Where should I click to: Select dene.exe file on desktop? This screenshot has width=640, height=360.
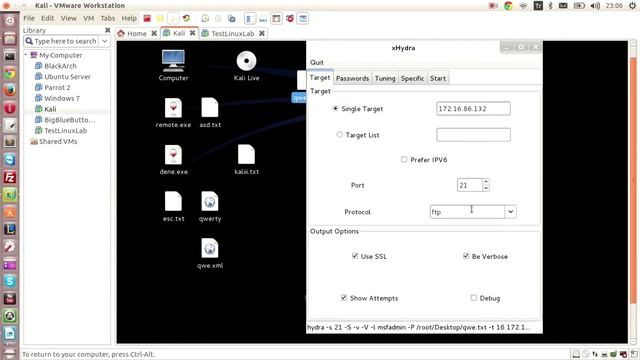click(173, 160)
